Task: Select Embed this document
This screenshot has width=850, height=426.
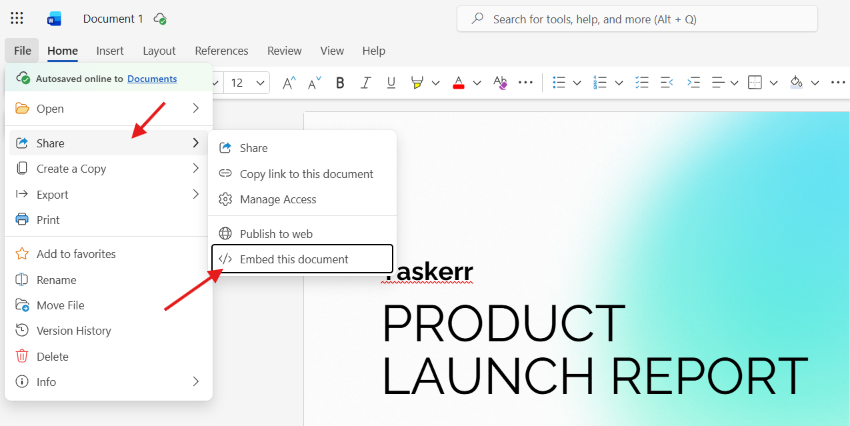Action: pyautogui.click(x=302, y=259)
